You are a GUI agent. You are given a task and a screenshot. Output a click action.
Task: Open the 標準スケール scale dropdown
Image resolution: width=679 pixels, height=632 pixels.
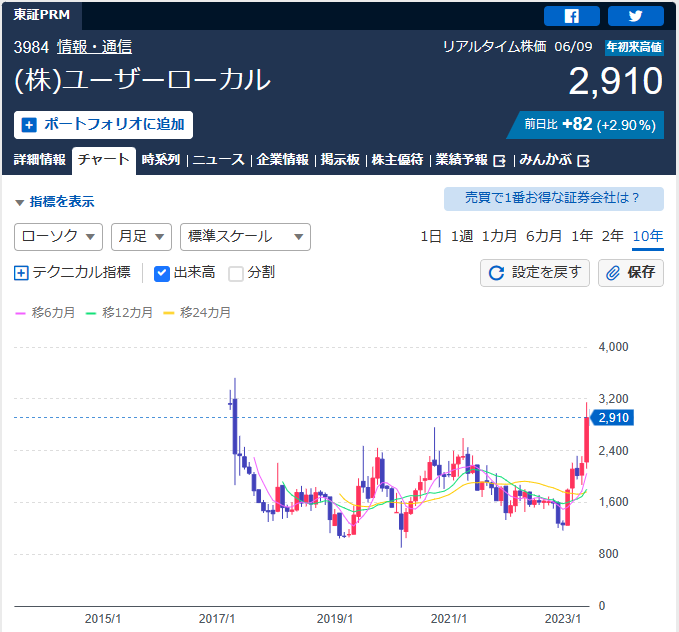tap(245, 237)
